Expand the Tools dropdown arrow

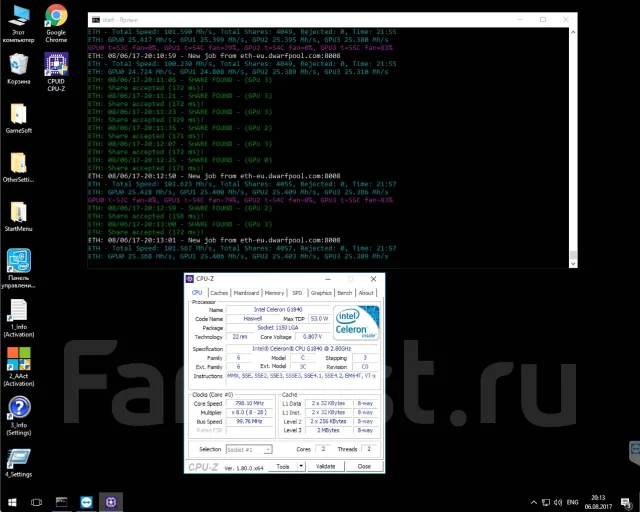pyautogui.click(x=301, y=466)
